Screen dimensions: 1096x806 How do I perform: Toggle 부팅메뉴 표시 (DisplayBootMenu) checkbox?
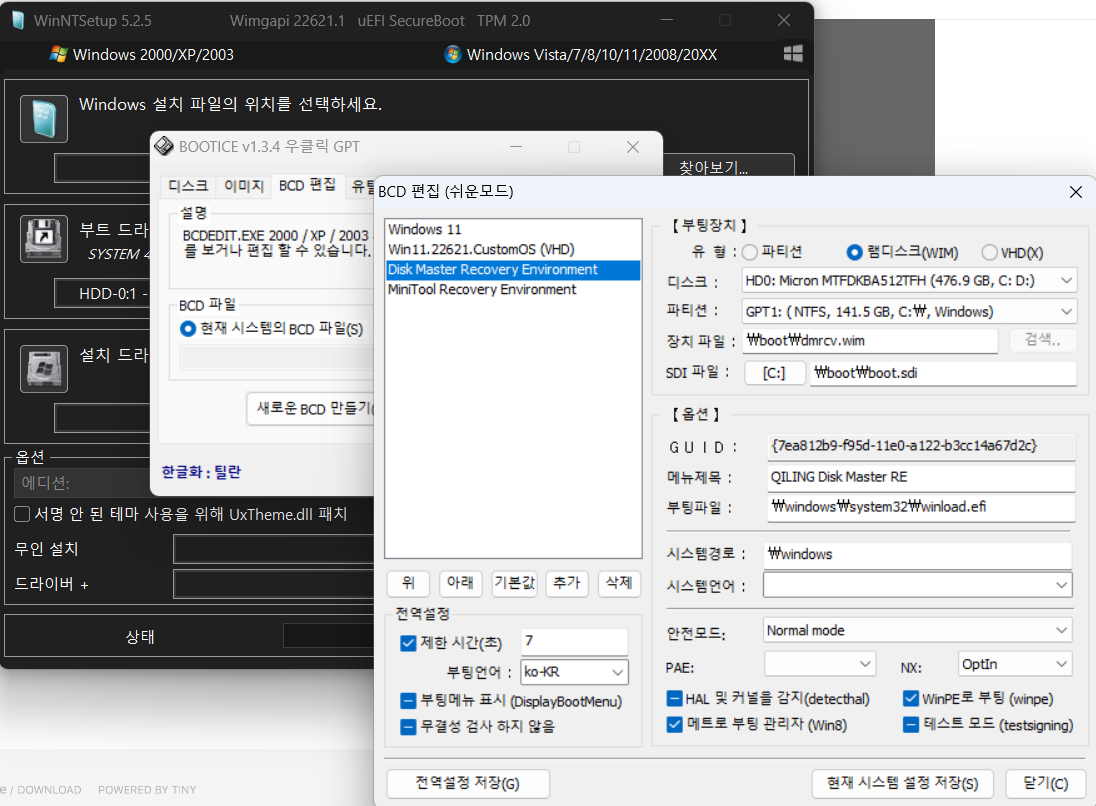pos(408,701)
